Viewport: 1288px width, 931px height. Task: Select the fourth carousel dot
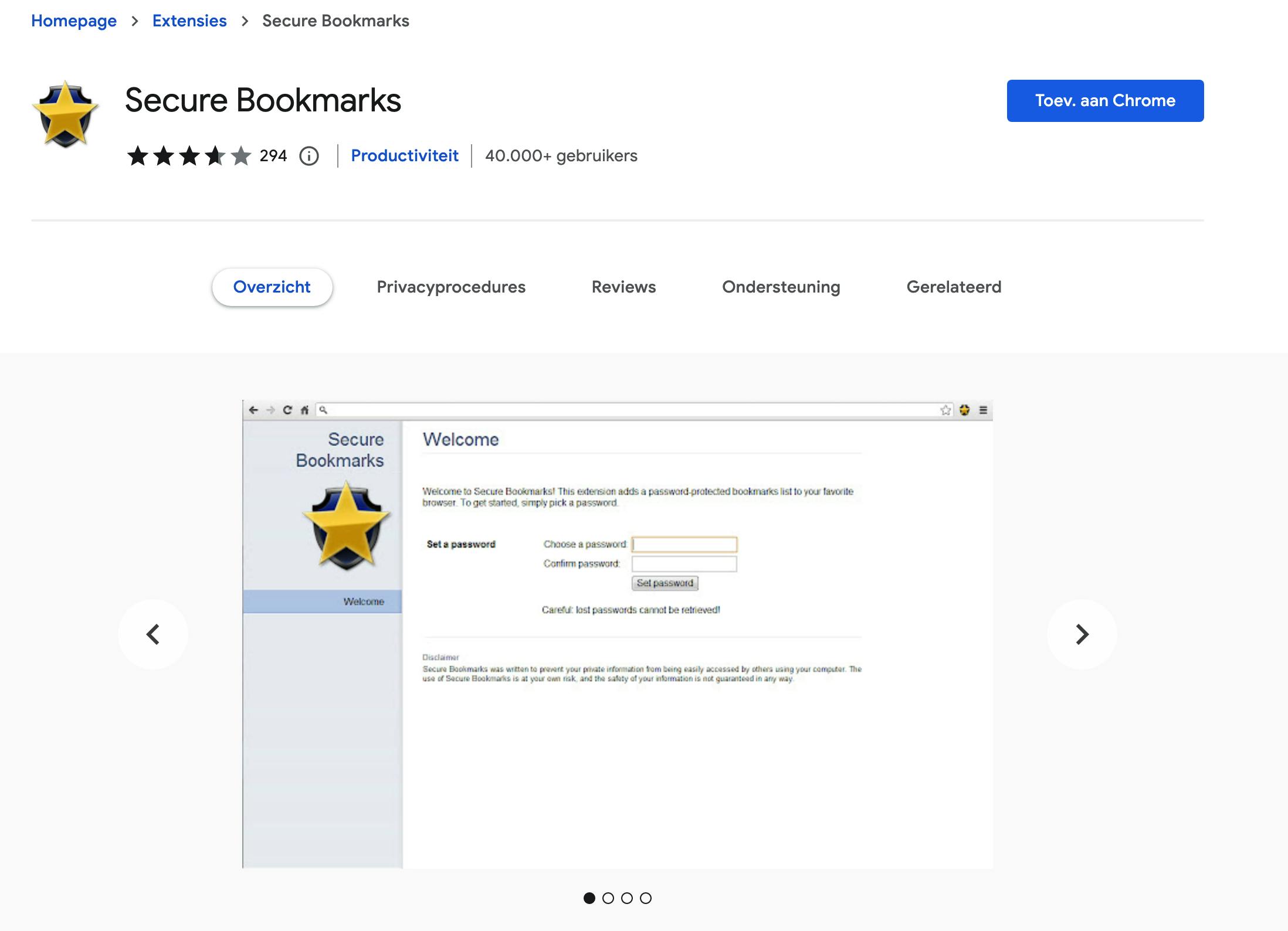[646, 898]
